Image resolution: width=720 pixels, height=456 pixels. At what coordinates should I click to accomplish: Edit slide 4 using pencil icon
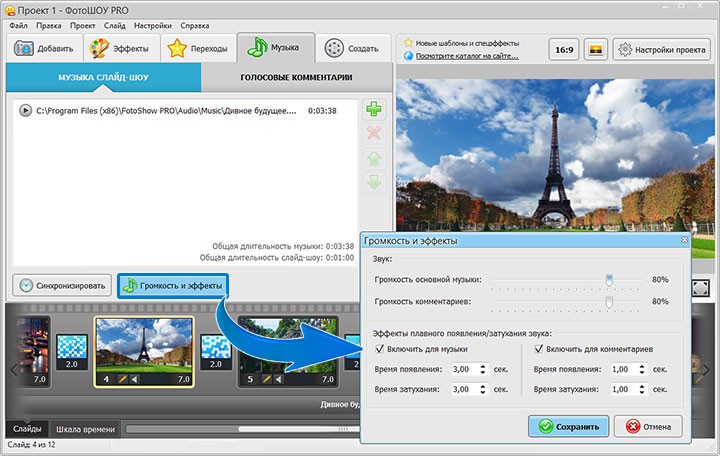[123, 379]
